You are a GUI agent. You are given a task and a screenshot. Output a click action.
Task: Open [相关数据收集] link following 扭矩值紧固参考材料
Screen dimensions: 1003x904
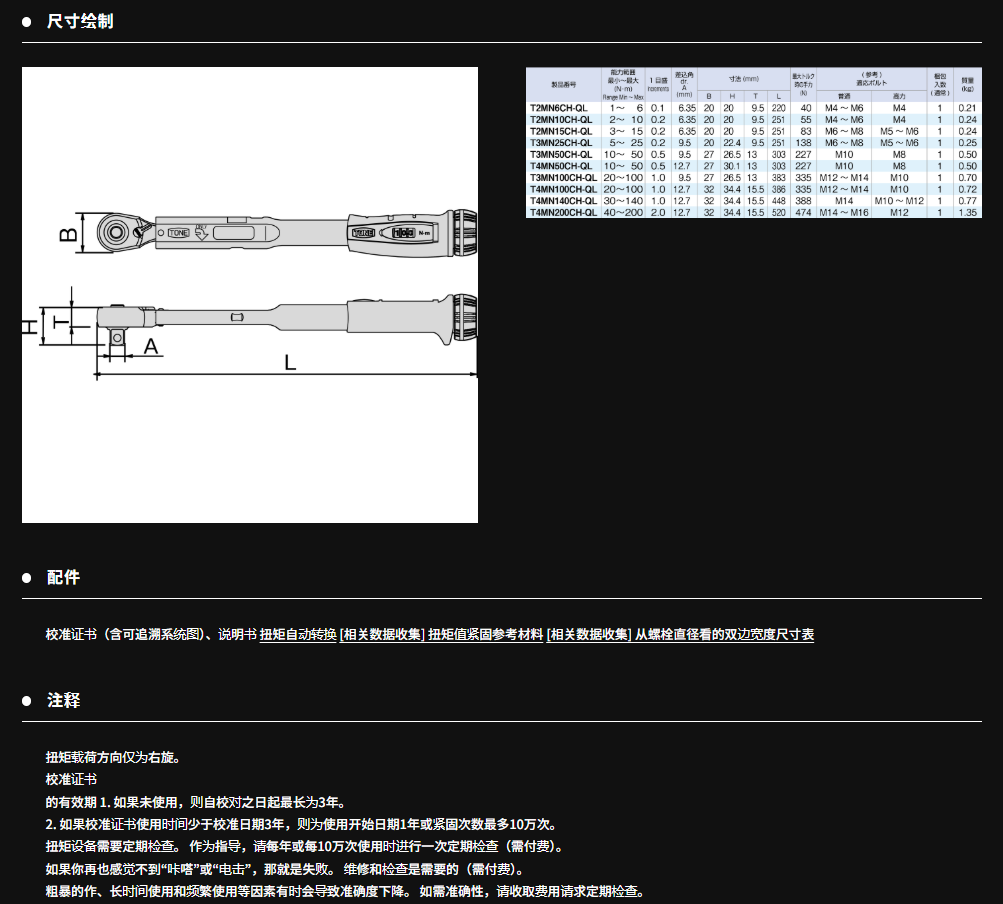coord(589,634)
